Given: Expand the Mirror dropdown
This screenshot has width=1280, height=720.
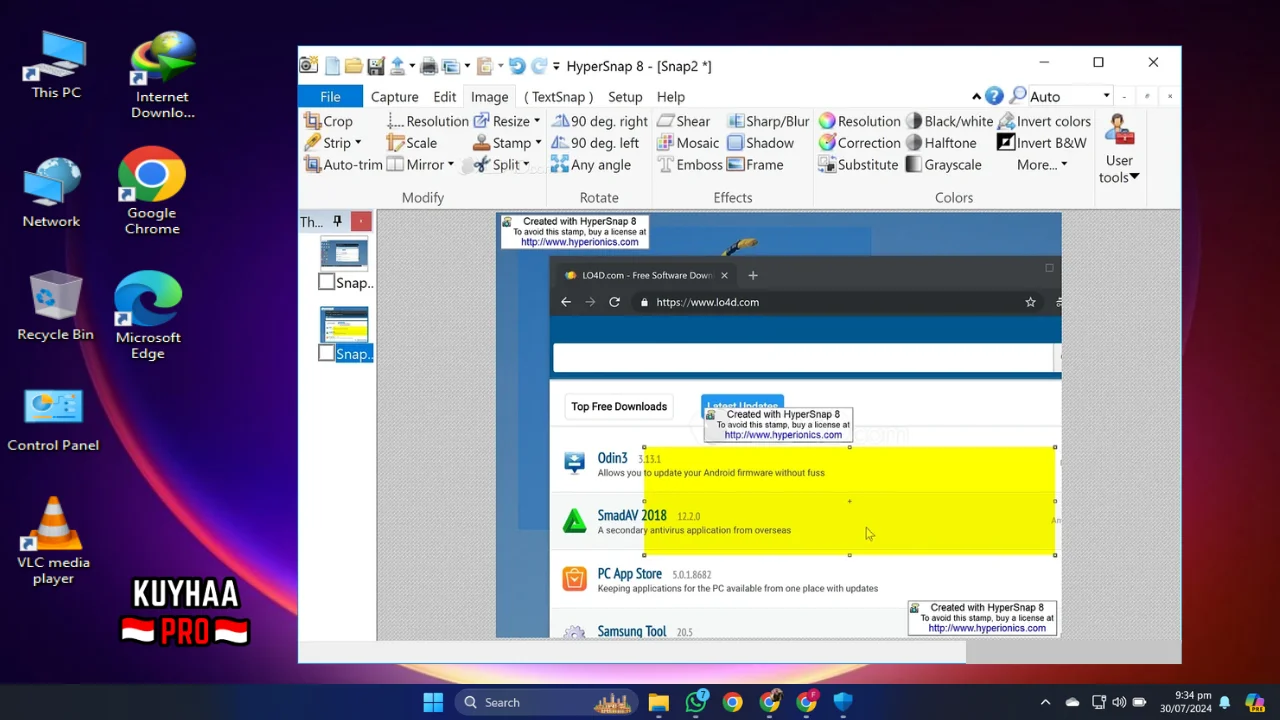Looking at the screenshot, I should coord(451,165).
